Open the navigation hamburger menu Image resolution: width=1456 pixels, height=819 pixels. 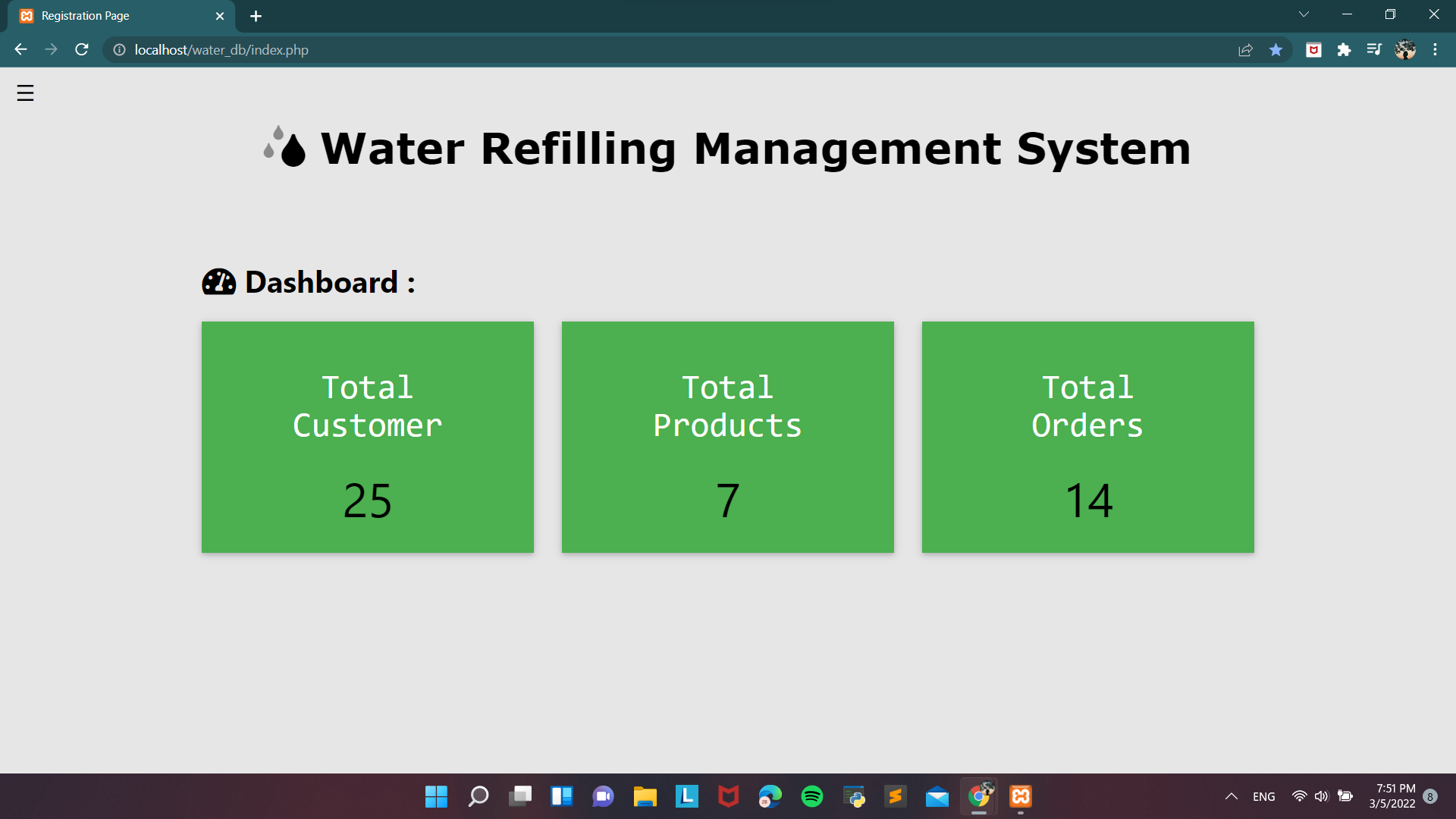[x=25, y=93]
